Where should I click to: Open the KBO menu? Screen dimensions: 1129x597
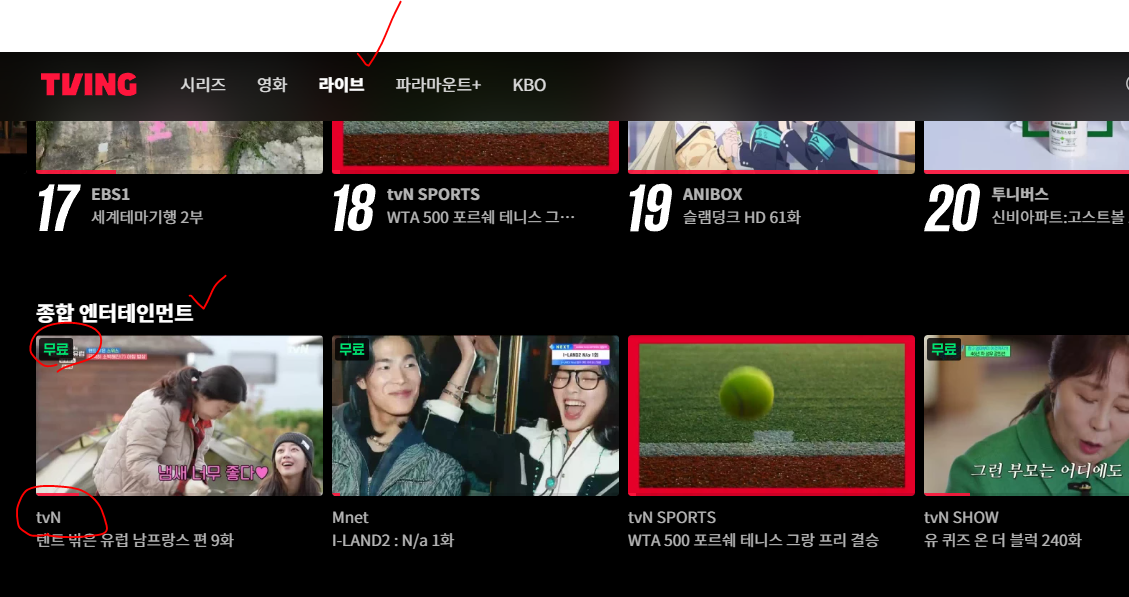coord(529,85)
